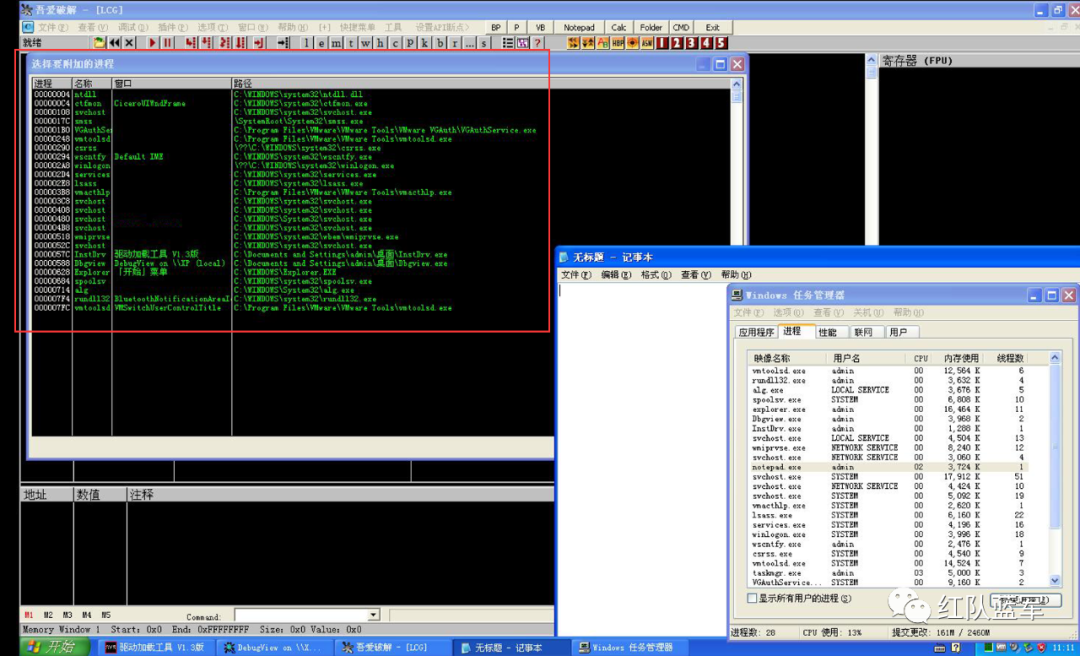Click 路径 column header in attach dialog

pos(480,83)
